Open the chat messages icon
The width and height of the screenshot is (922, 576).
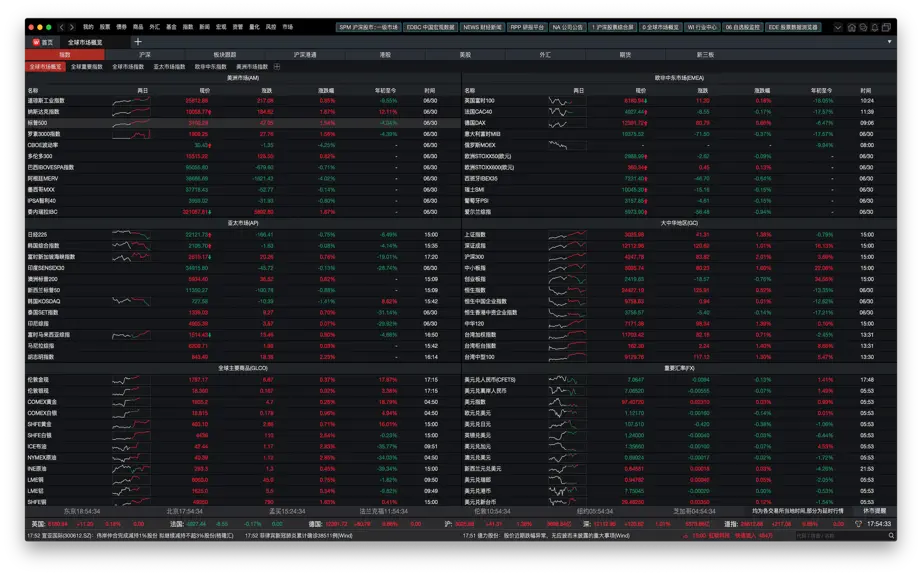863,28
